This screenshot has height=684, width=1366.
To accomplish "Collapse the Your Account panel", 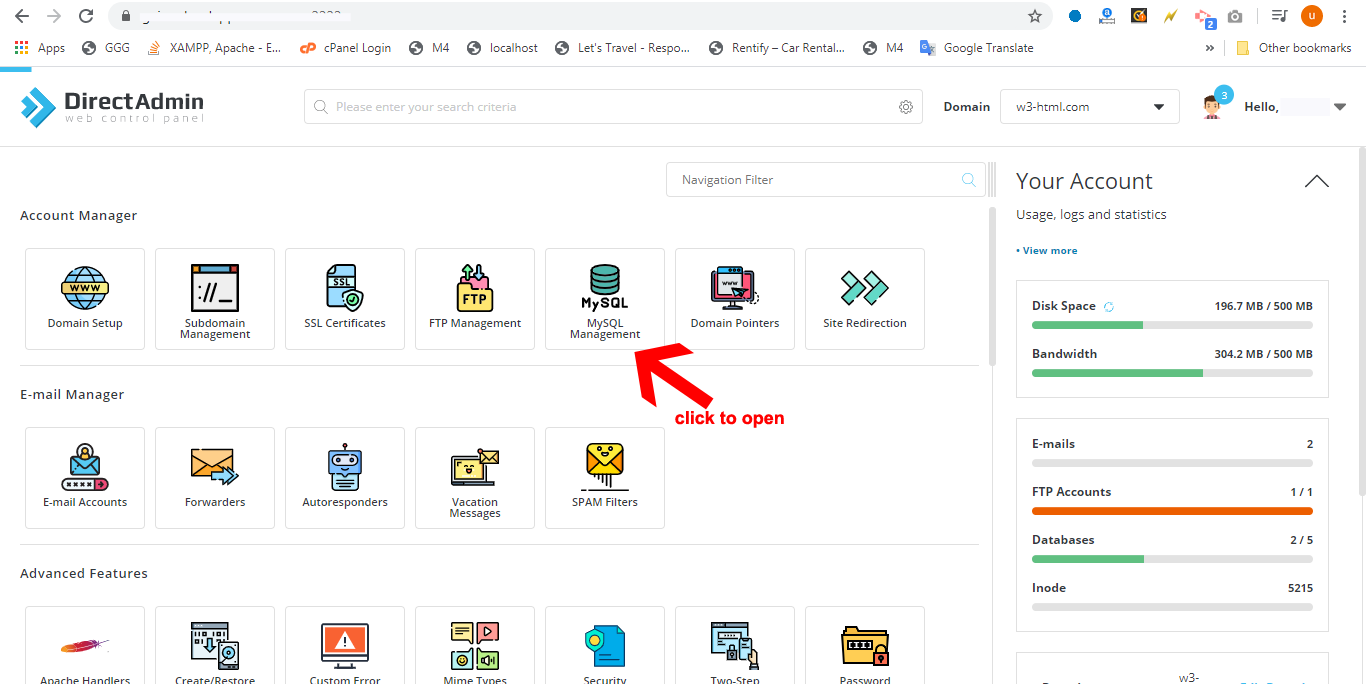I will pyautogui.click(x=1316, y=181).
